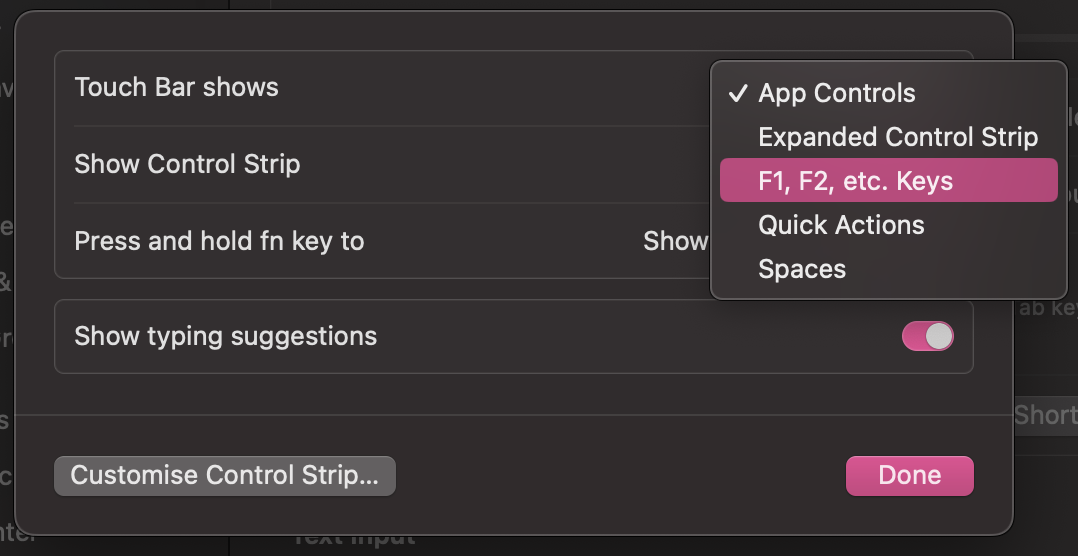Click the cut-off "ab key" text at right edge
The height and width of the screenshot is (556, 1078).
pos(1048,308)
